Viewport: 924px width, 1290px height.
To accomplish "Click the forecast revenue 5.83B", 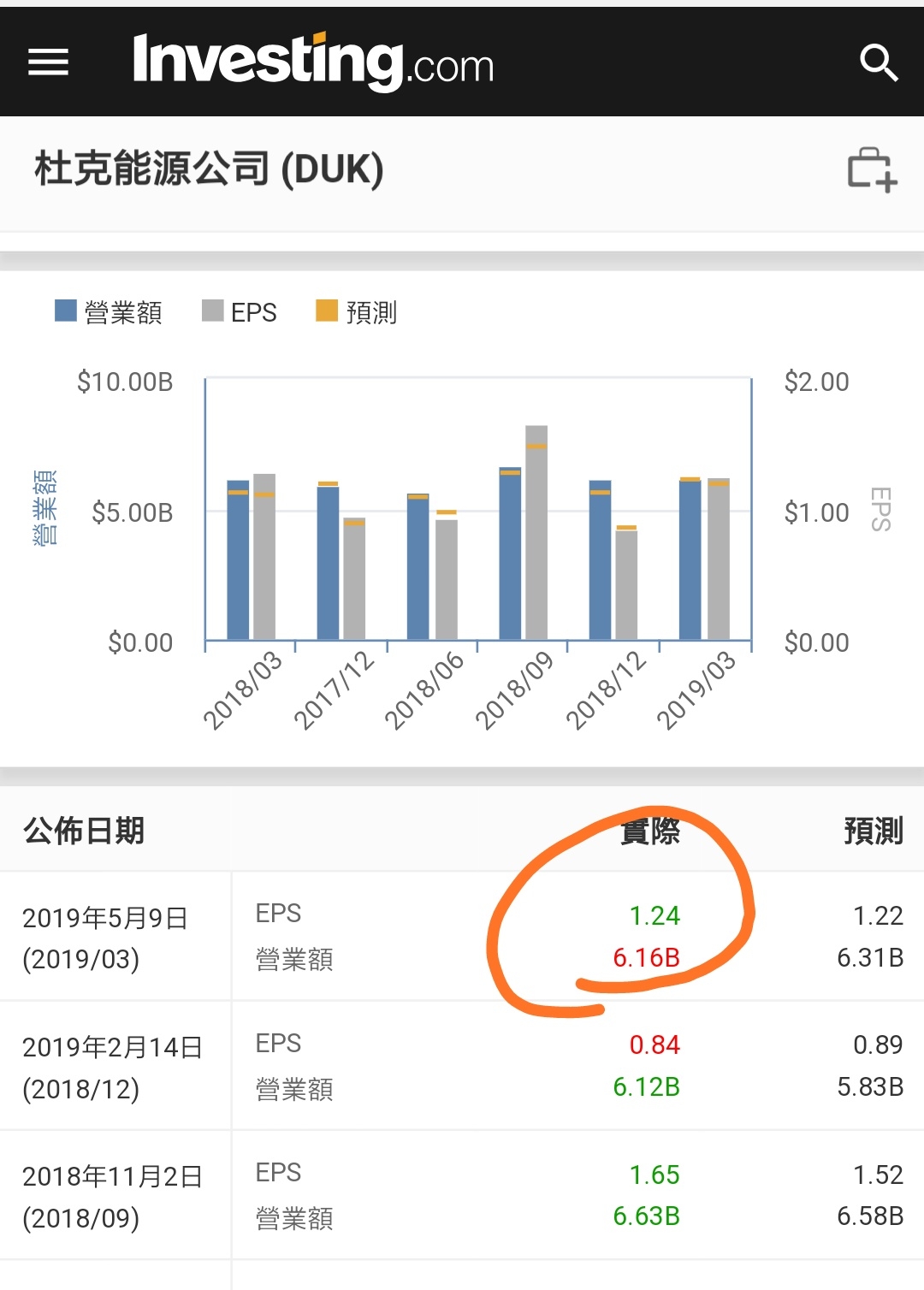I will [870, 1086].
